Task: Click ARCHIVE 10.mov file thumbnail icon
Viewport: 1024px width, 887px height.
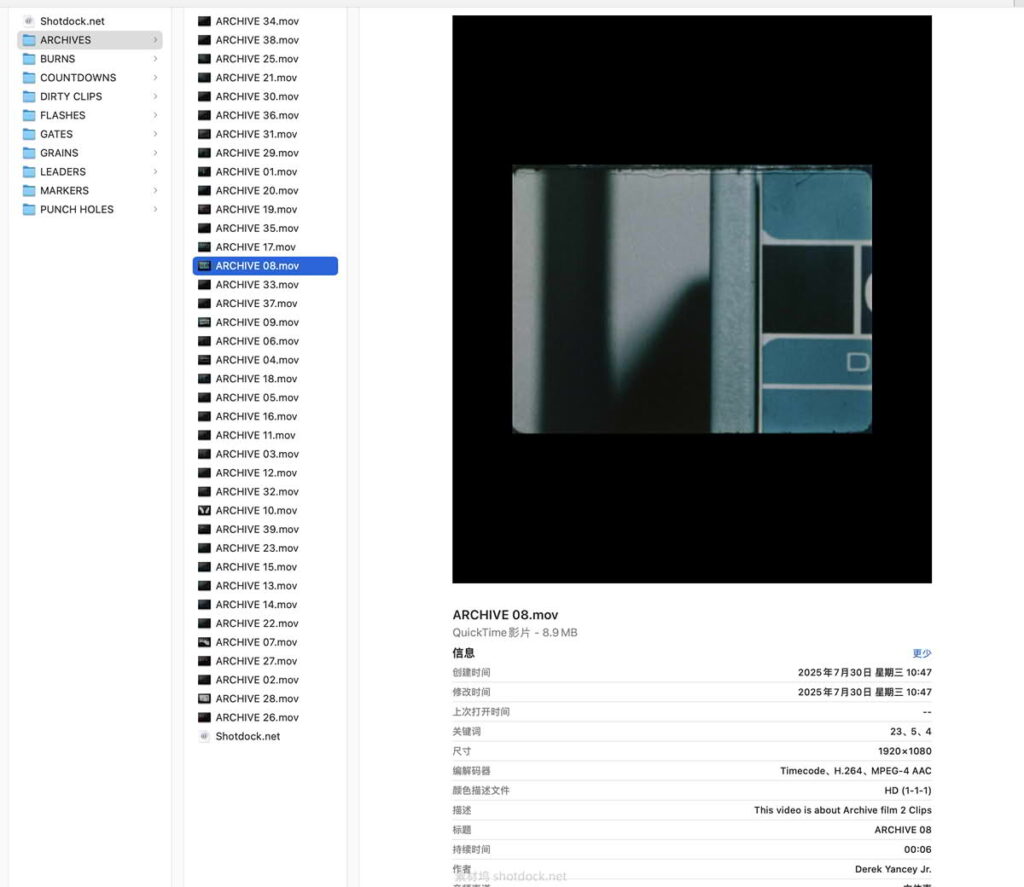Action: [204, 510]
